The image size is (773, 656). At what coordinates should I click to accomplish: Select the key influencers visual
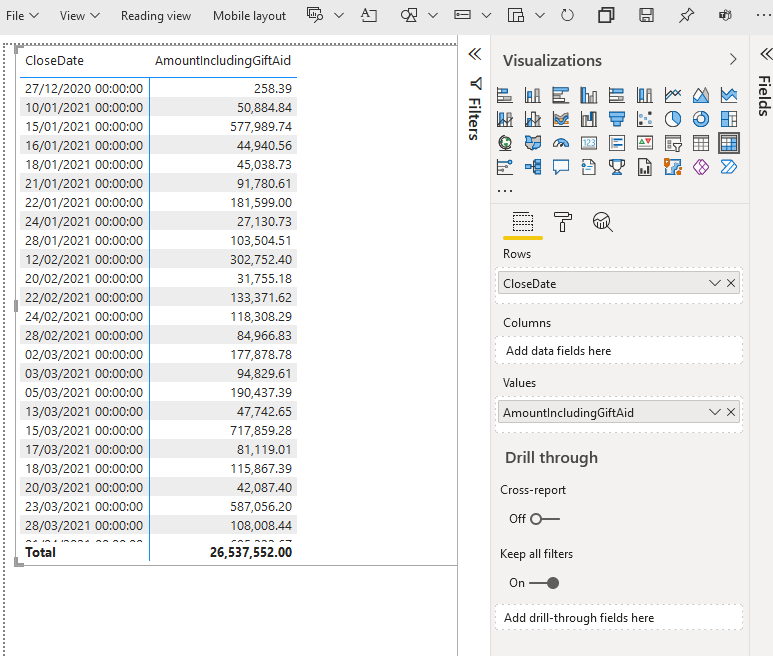(x=505, y=167)
